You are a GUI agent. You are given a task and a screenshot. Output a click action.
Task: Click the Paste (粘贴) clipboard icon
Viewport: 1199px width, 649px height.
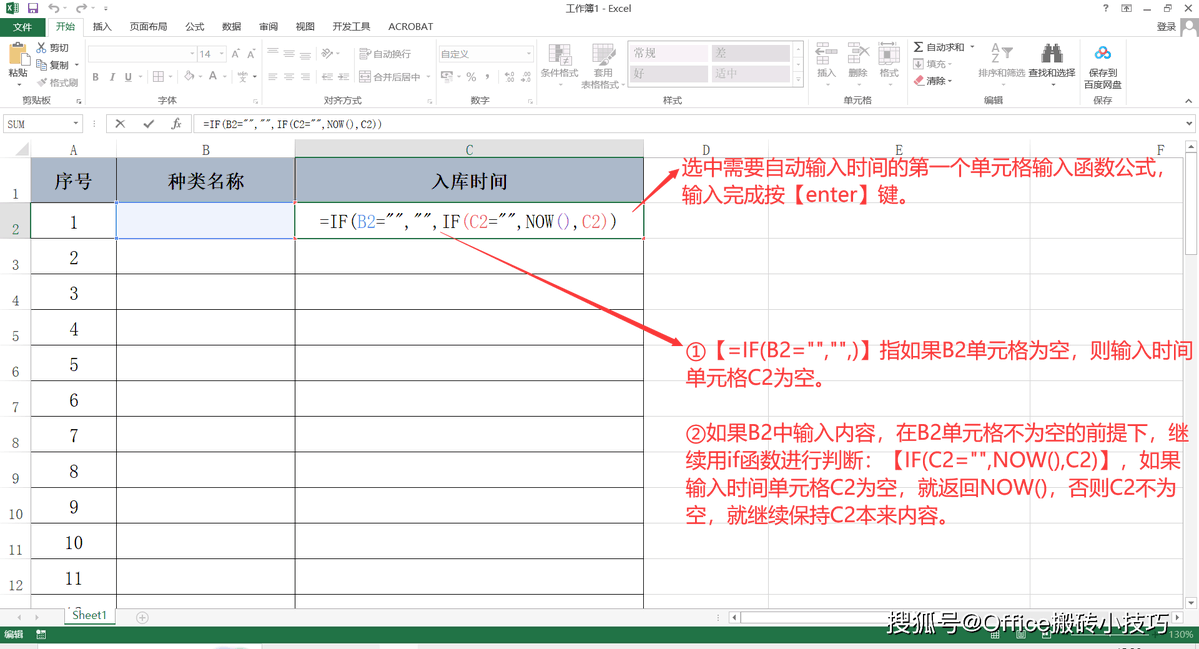[18, 55]
